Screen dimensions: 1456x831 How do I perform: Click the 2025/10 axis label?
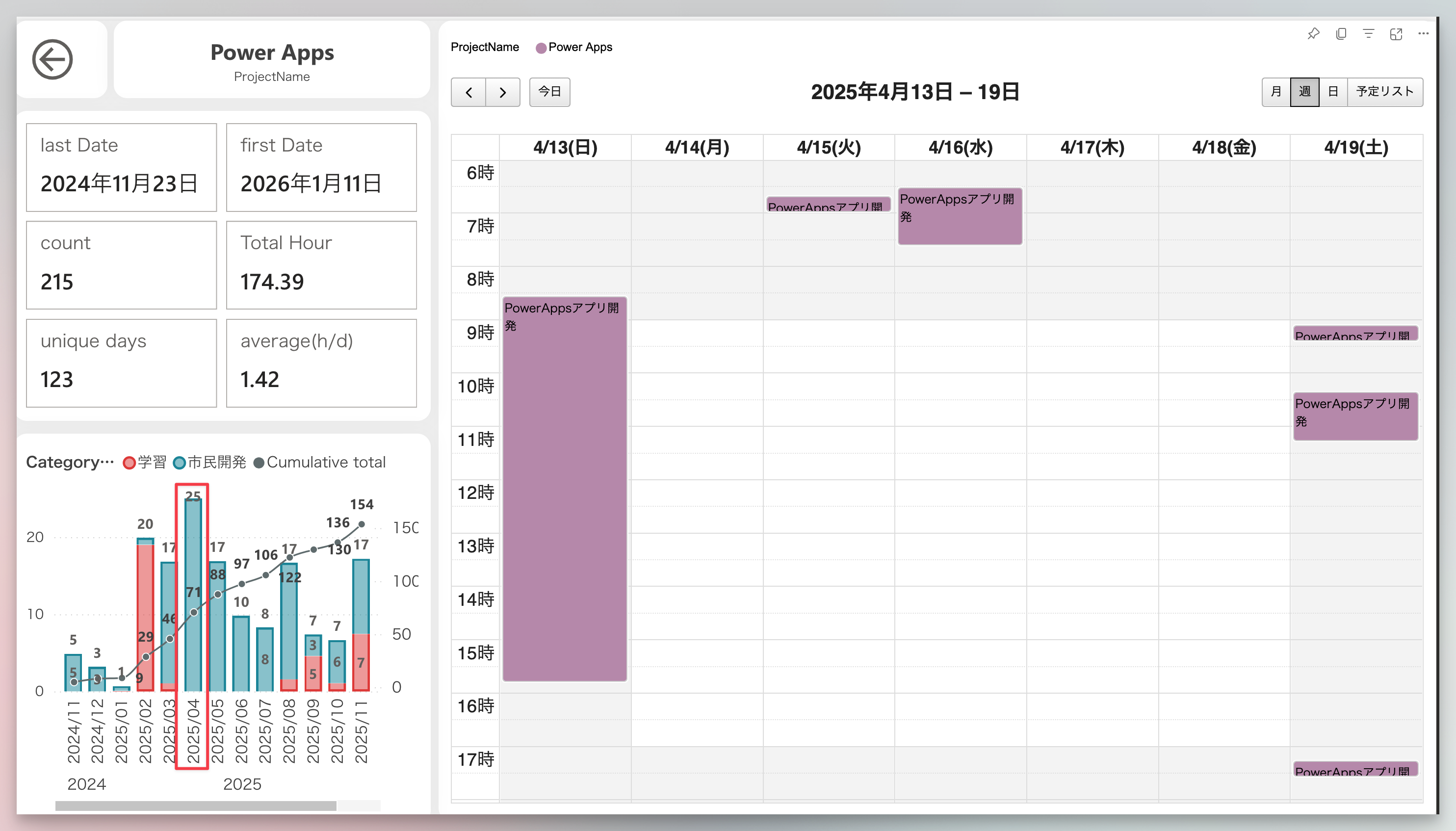tap(337, 731)
